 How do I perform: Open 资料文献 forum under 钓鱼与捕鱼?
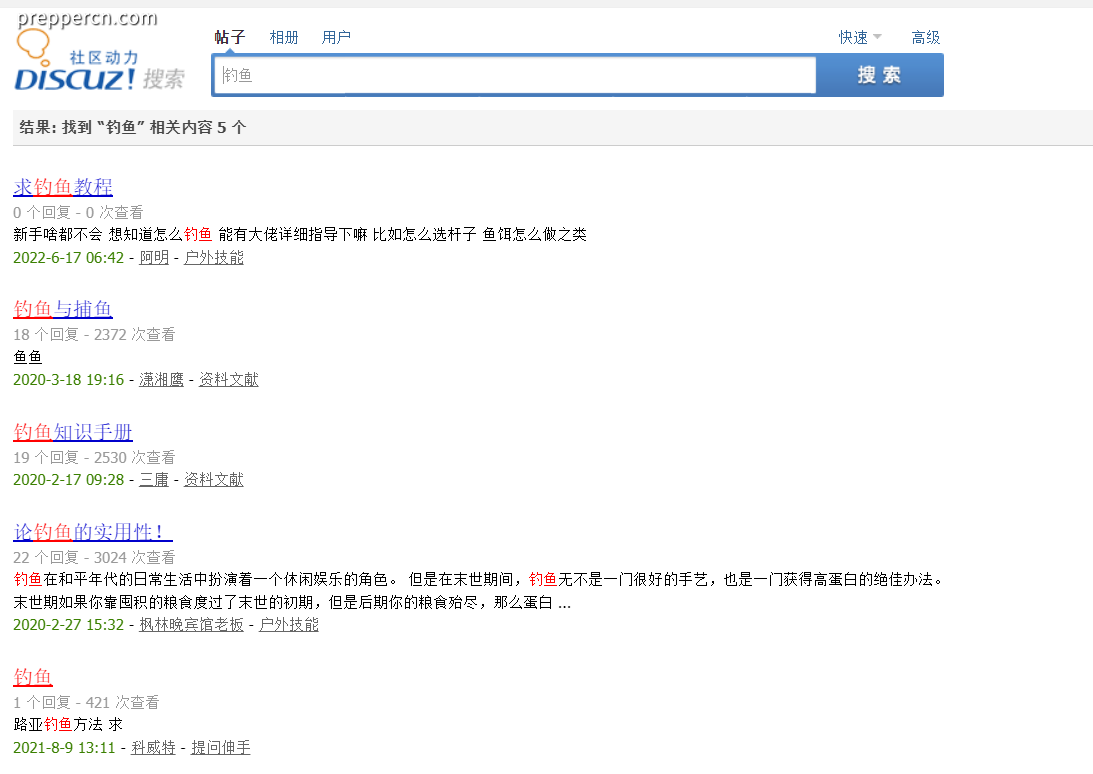229,379
